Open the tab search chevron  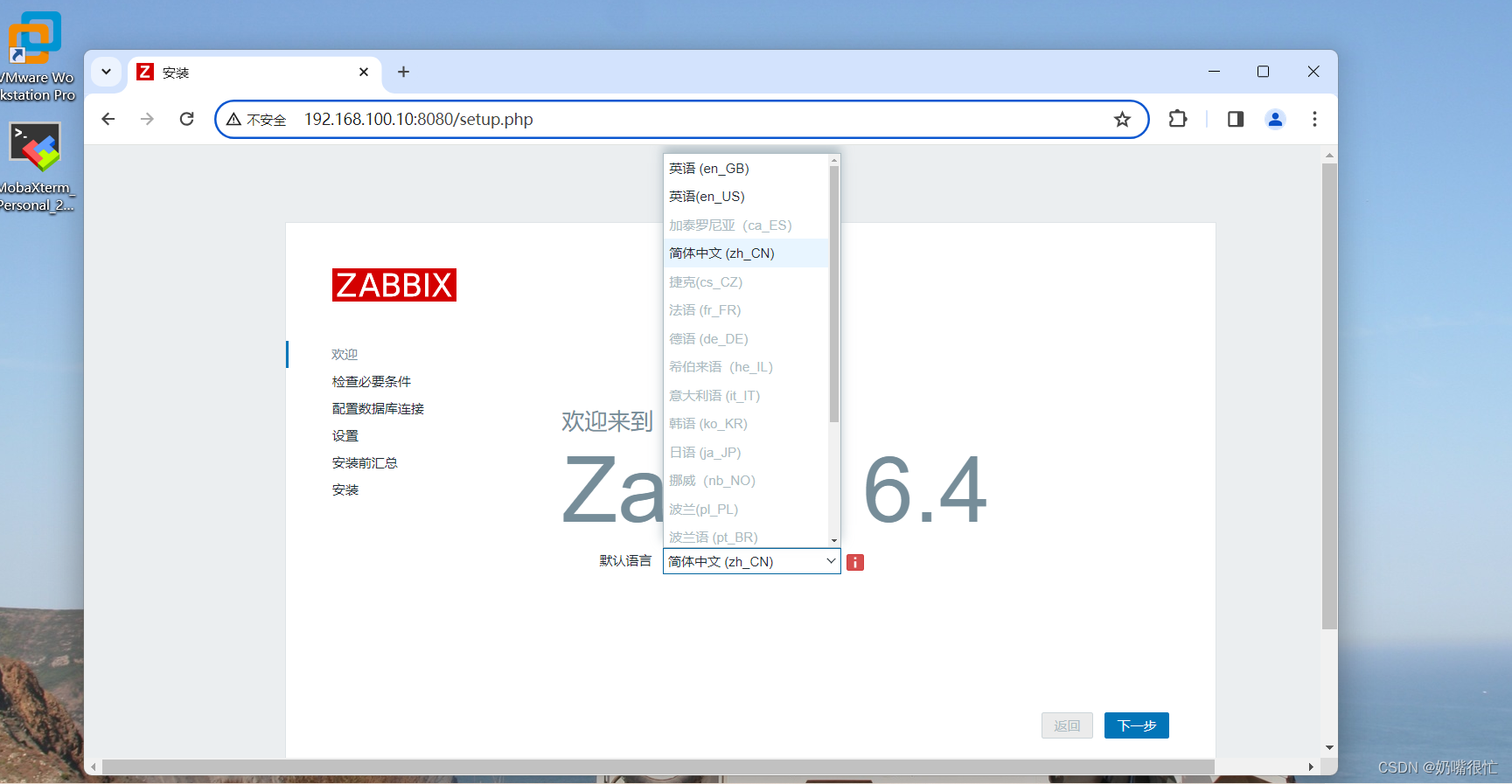pos(106,72)
